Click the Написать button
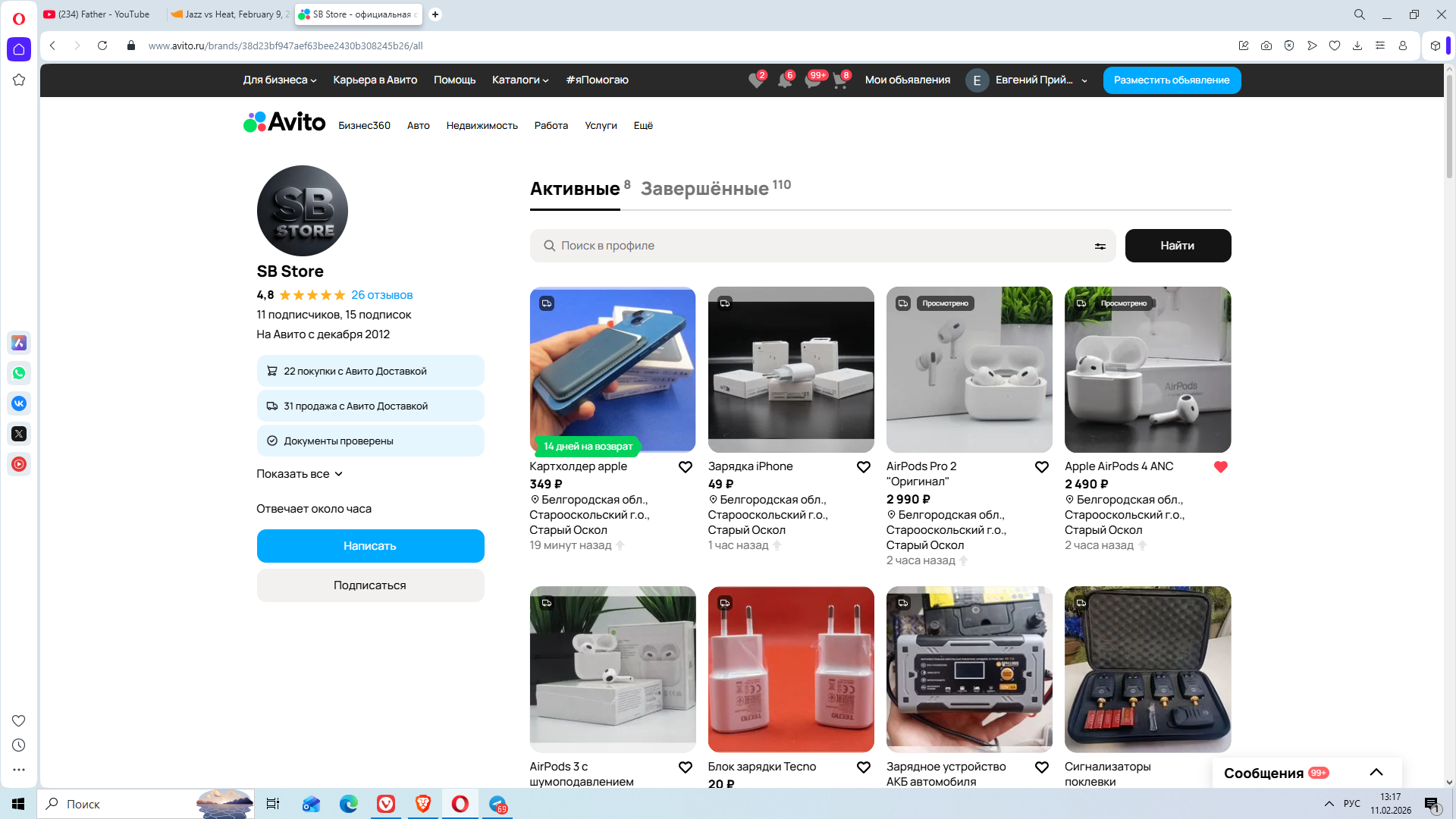The image size is (1456, 819). tap(370, 546)
